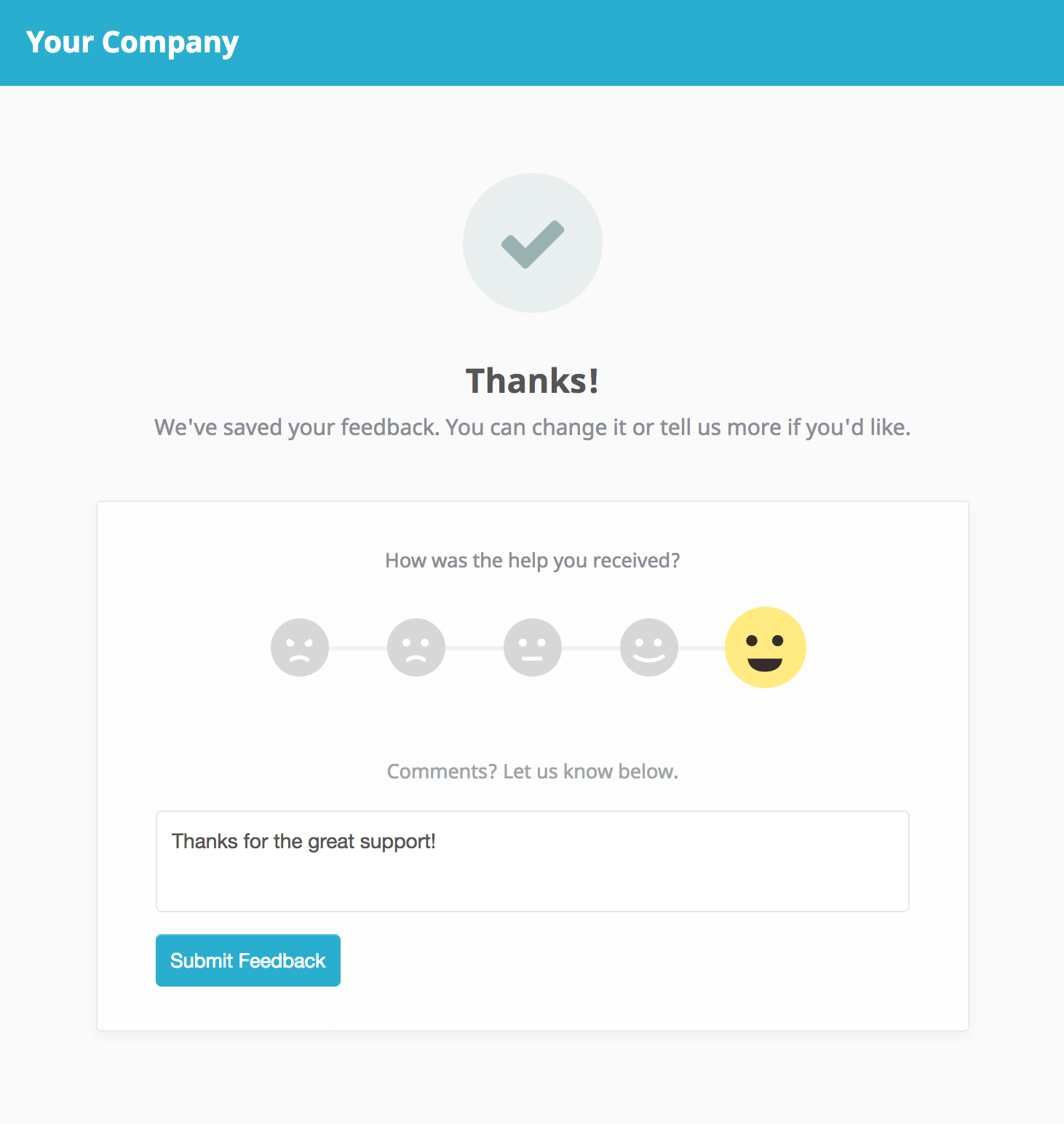Click the yellow very happy face
The width and height of the screenshot is (1064, 1124).
tap(766, 647)
